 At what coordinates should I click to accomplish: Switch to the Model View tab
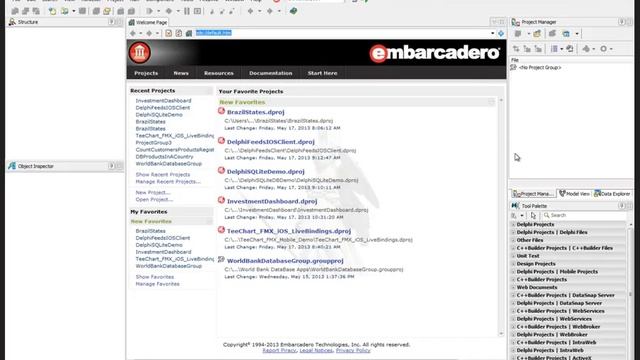[x=574, y=194]
